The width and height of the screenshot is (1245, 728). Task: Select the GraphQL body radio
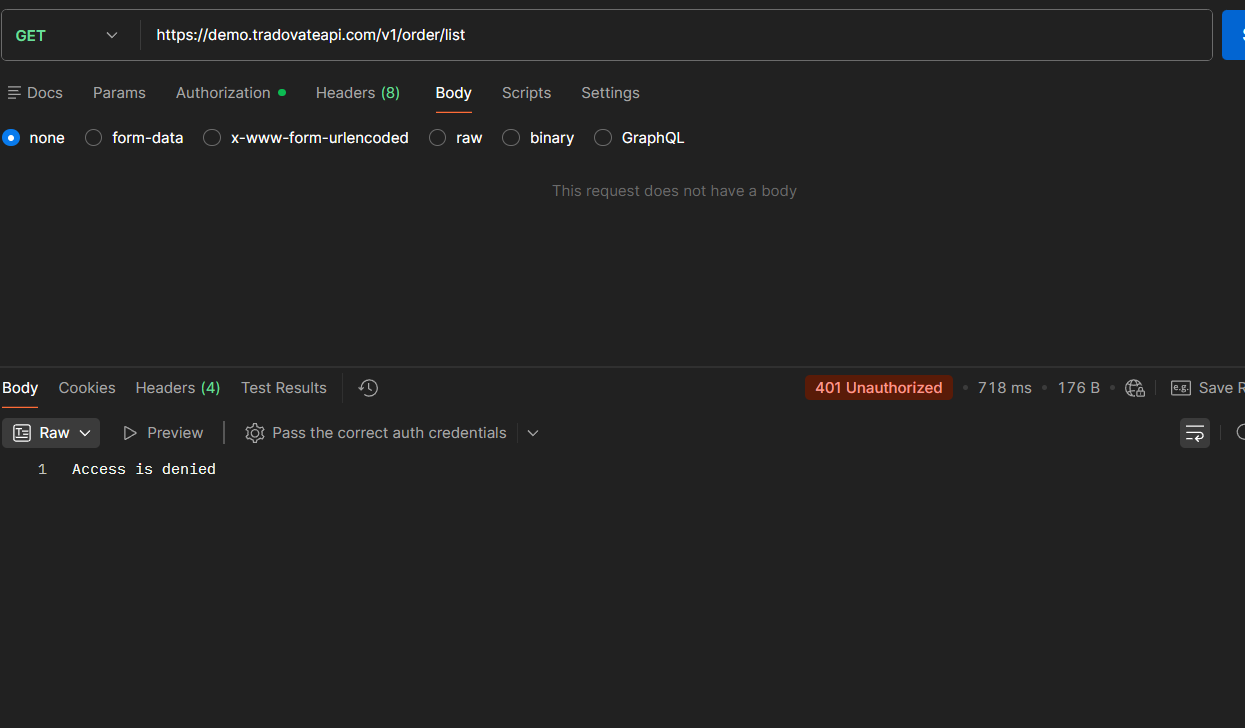coord(603,138)
